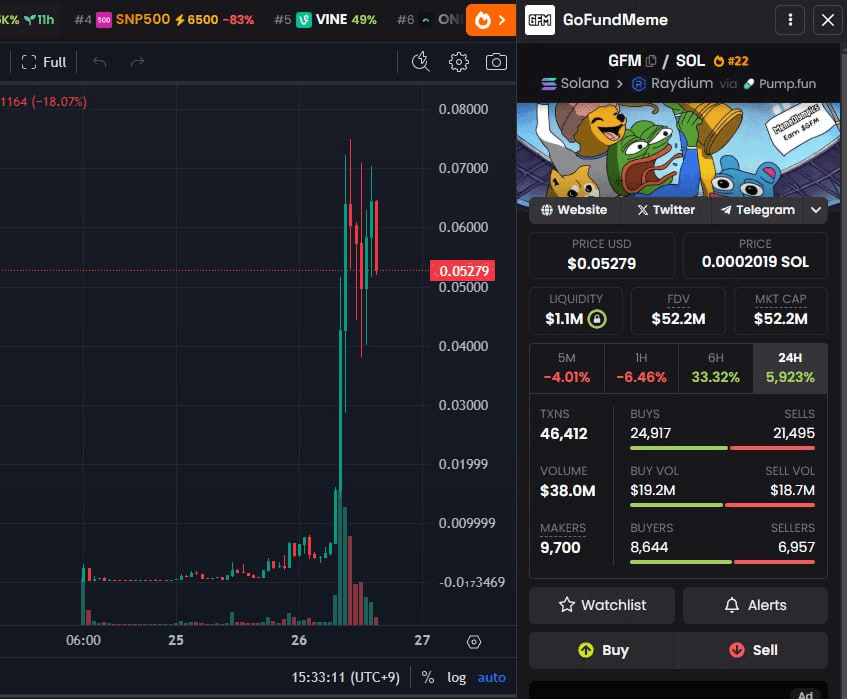
Task: Click the SELLERS count 6,957
Action: point(796,547)
